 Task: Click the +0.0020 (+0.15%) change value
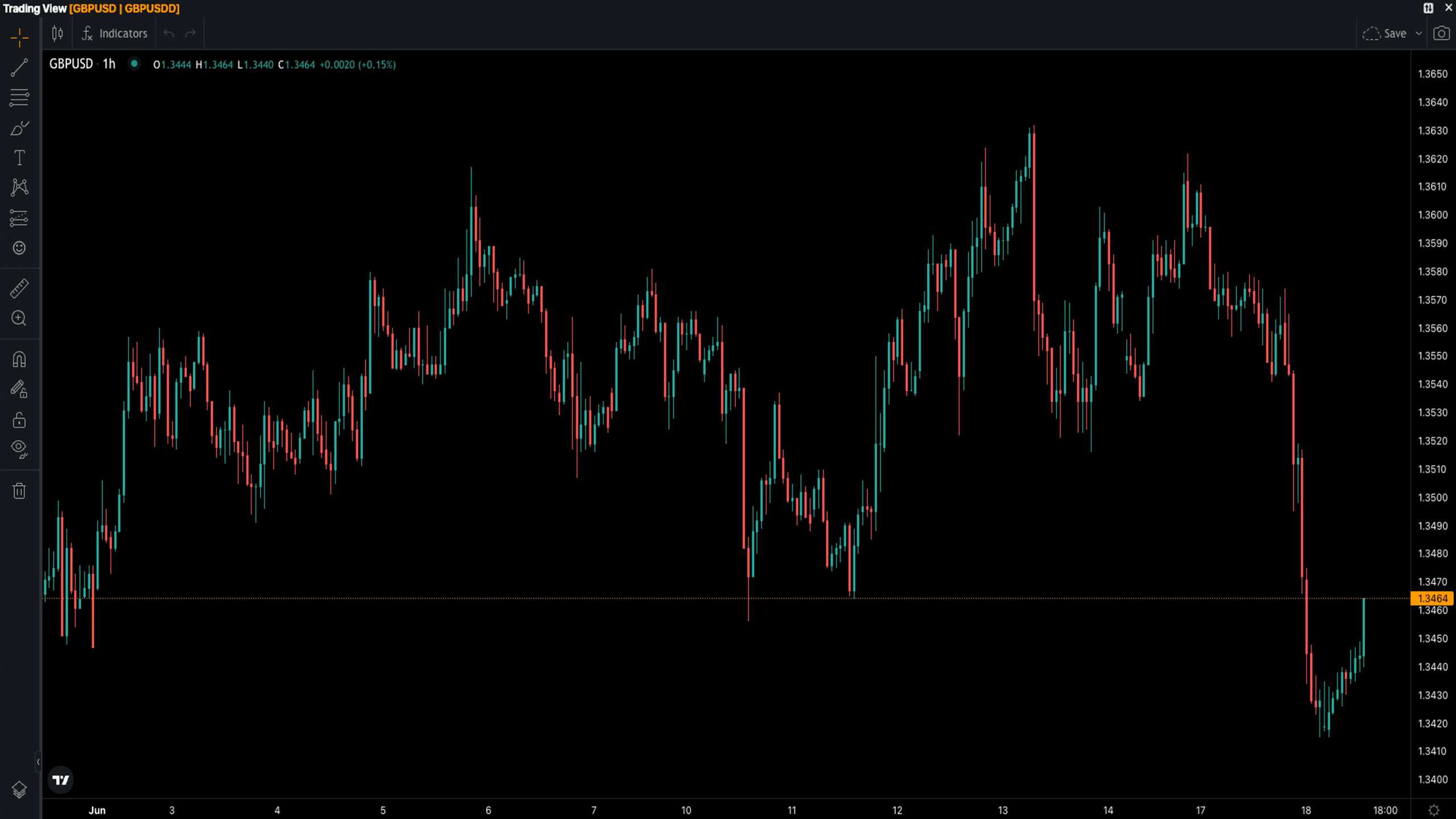(x=358, y=65)
